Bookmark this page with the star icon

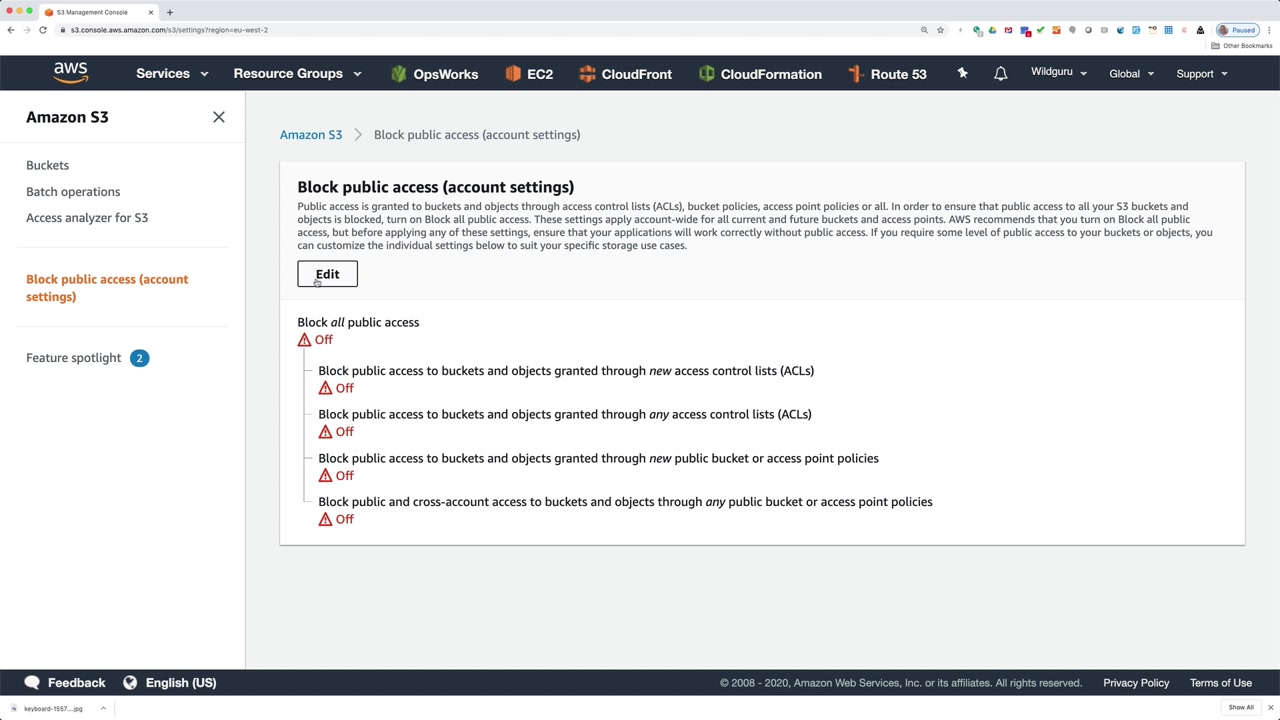[x=940, y=30]
